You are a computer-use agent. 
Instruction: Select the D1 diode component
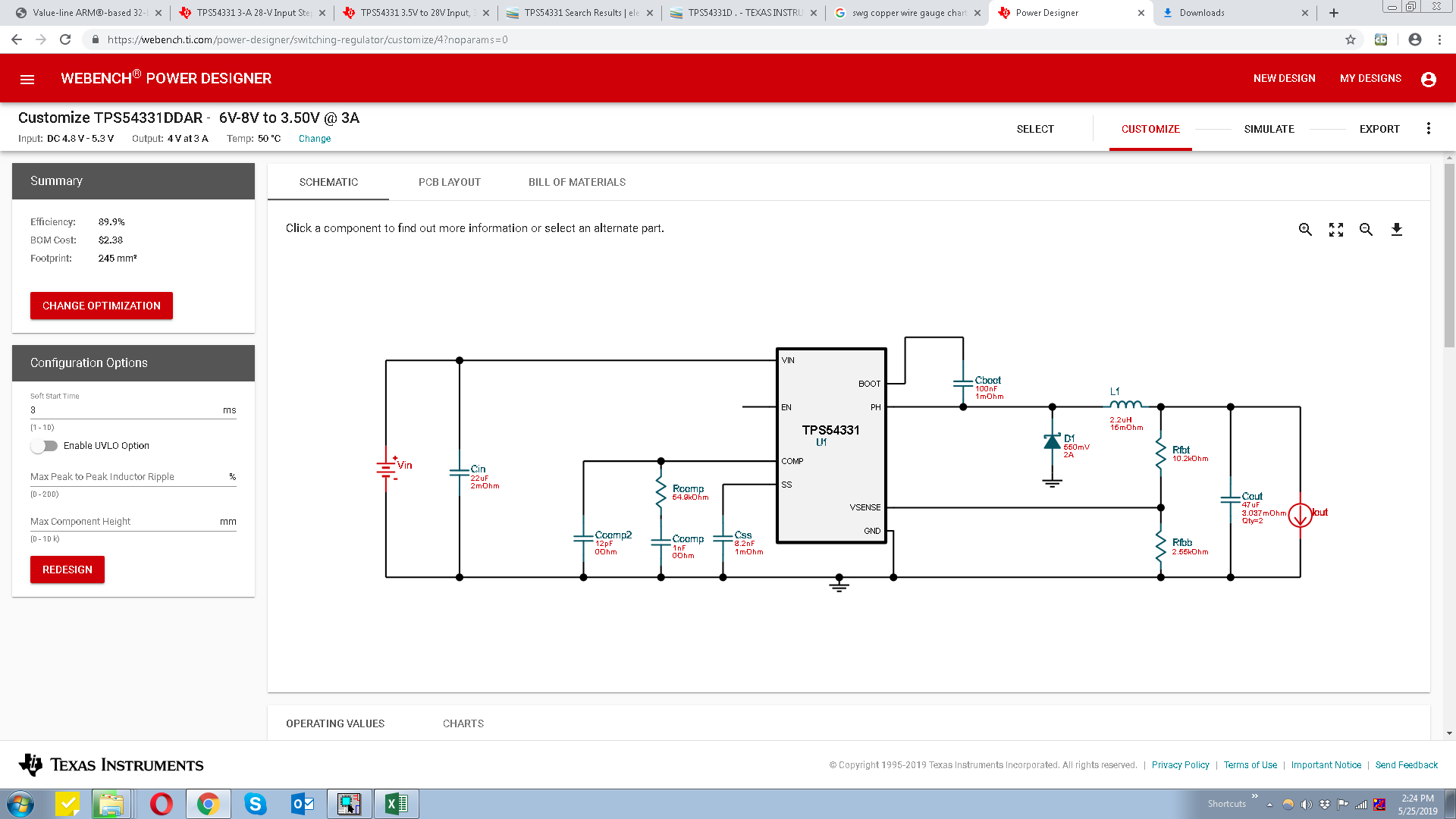pos(1053,442)
